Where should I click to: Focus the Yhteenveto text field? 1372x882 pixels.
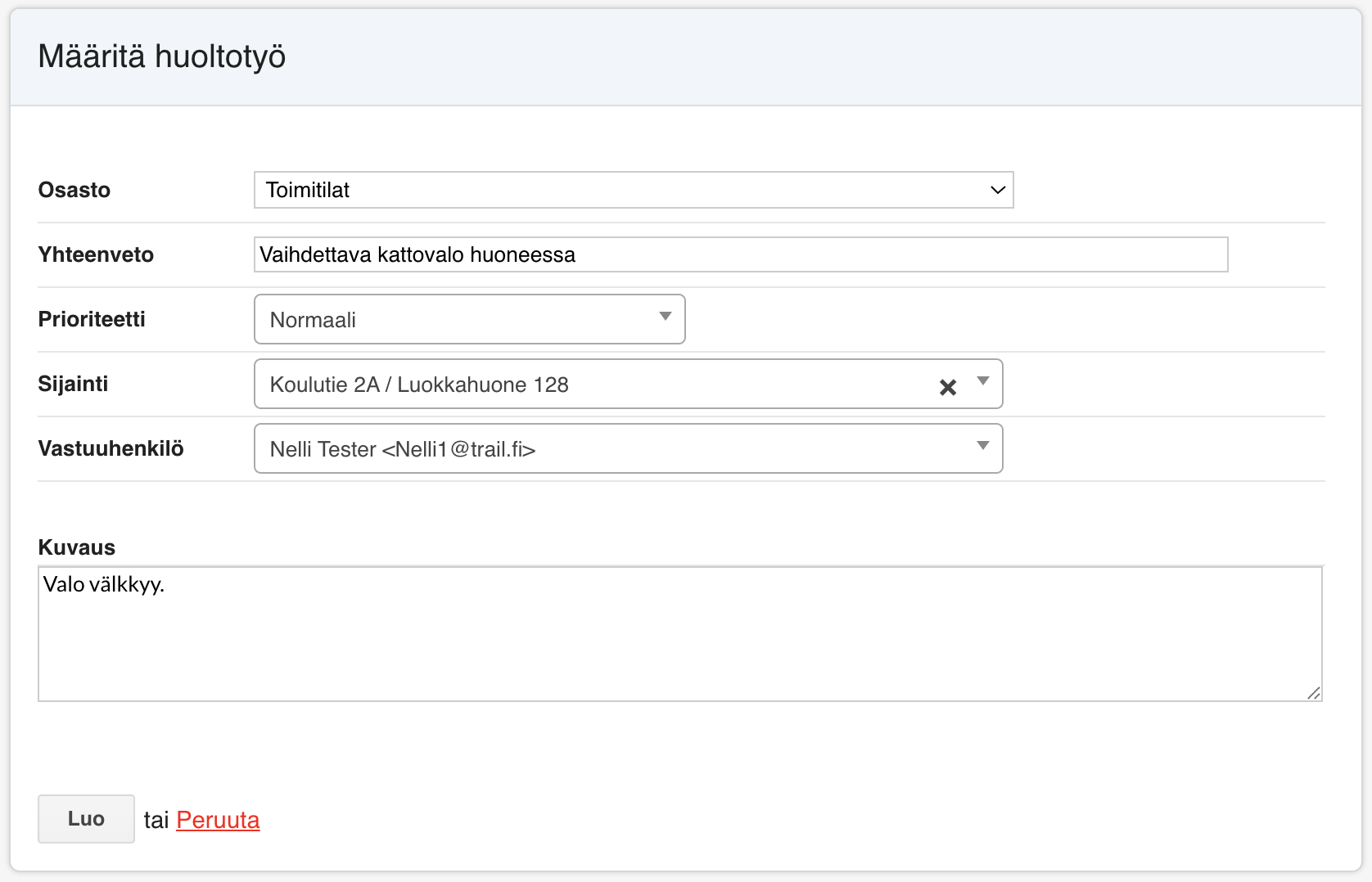(x=740, y=254)
